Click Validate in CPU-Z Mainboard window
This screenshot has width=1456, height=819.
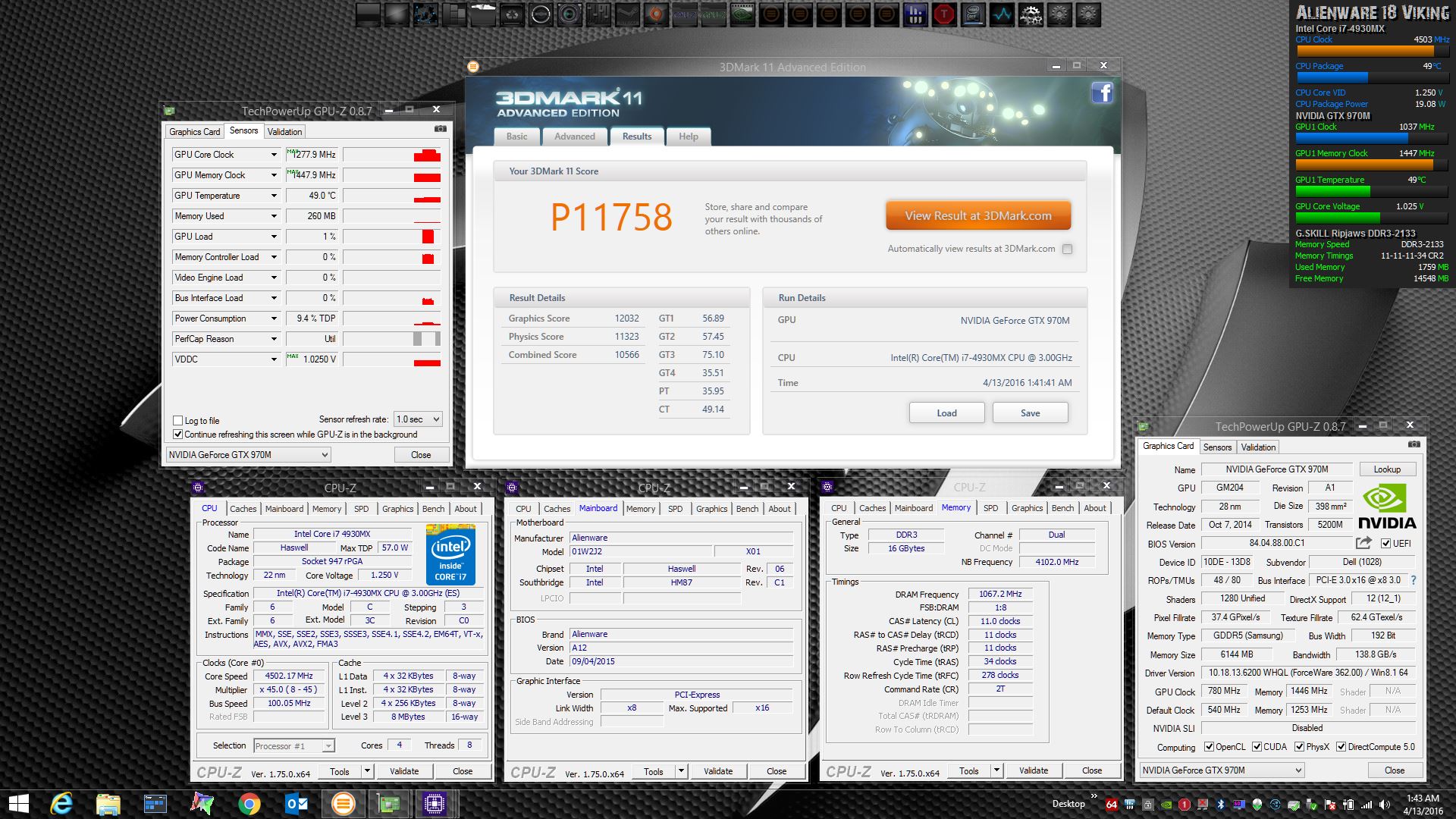(x=717, y=771)
